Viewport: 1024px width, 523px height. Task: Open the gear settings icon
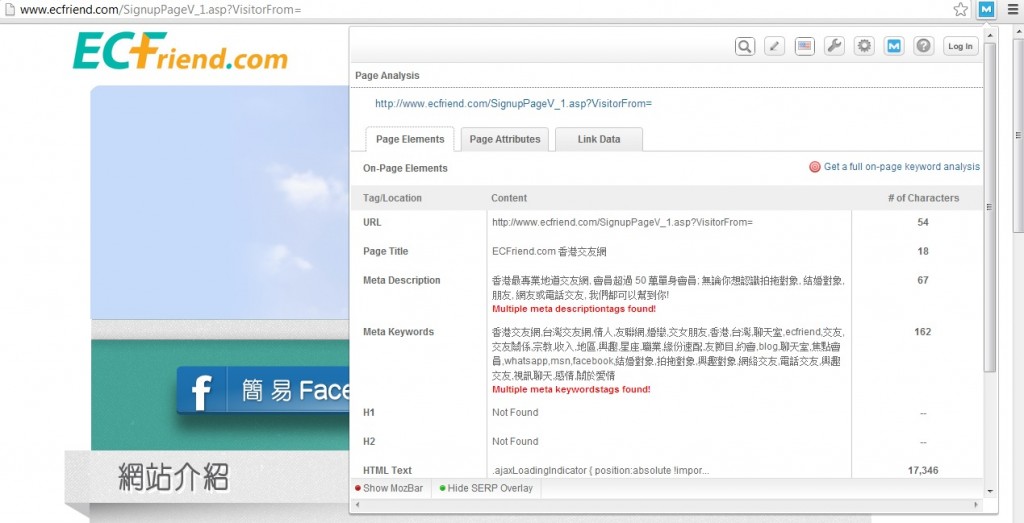tap(864, 46)
